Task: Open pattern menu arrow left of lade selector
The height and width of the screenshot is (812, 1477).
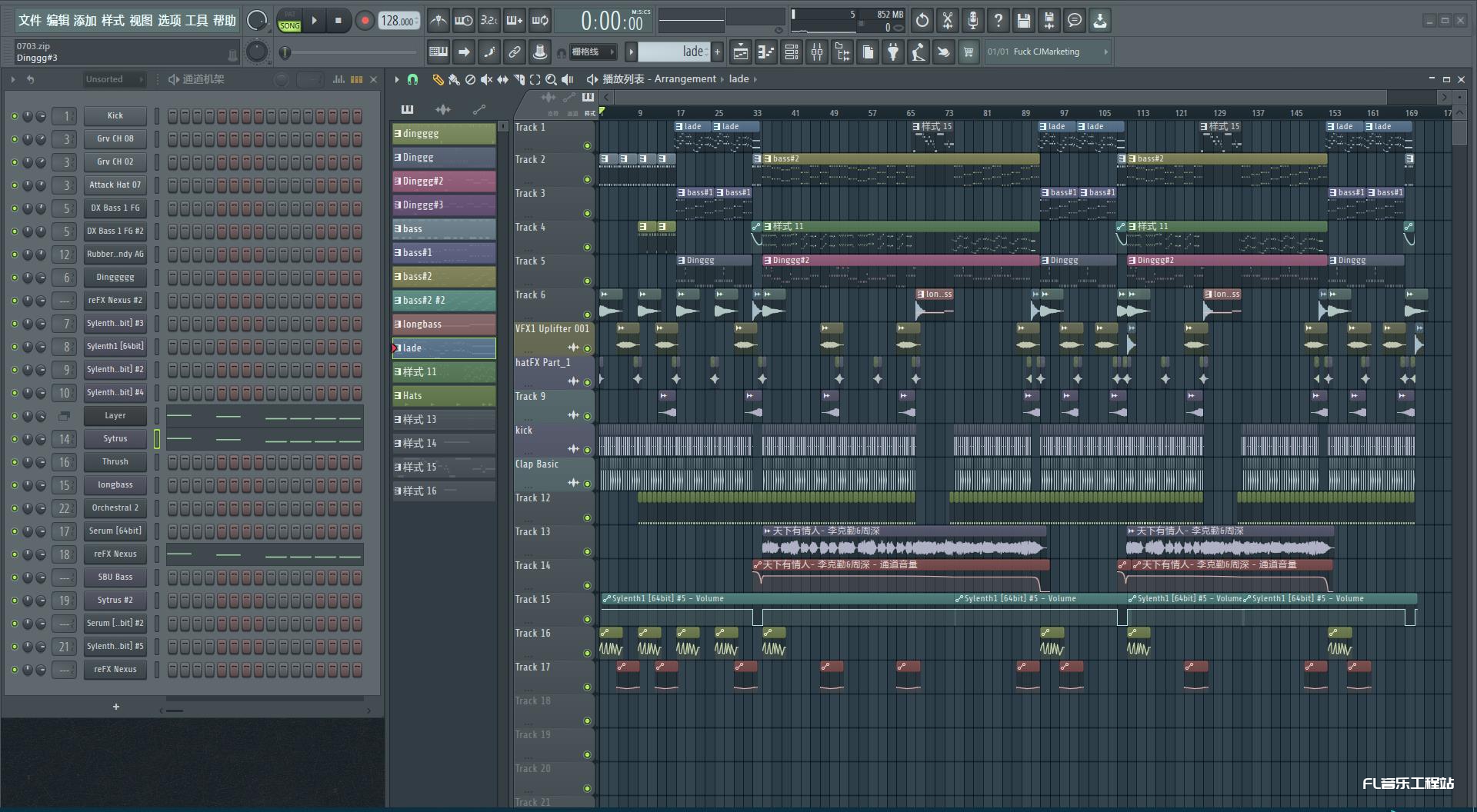Action: pos(631,52)
